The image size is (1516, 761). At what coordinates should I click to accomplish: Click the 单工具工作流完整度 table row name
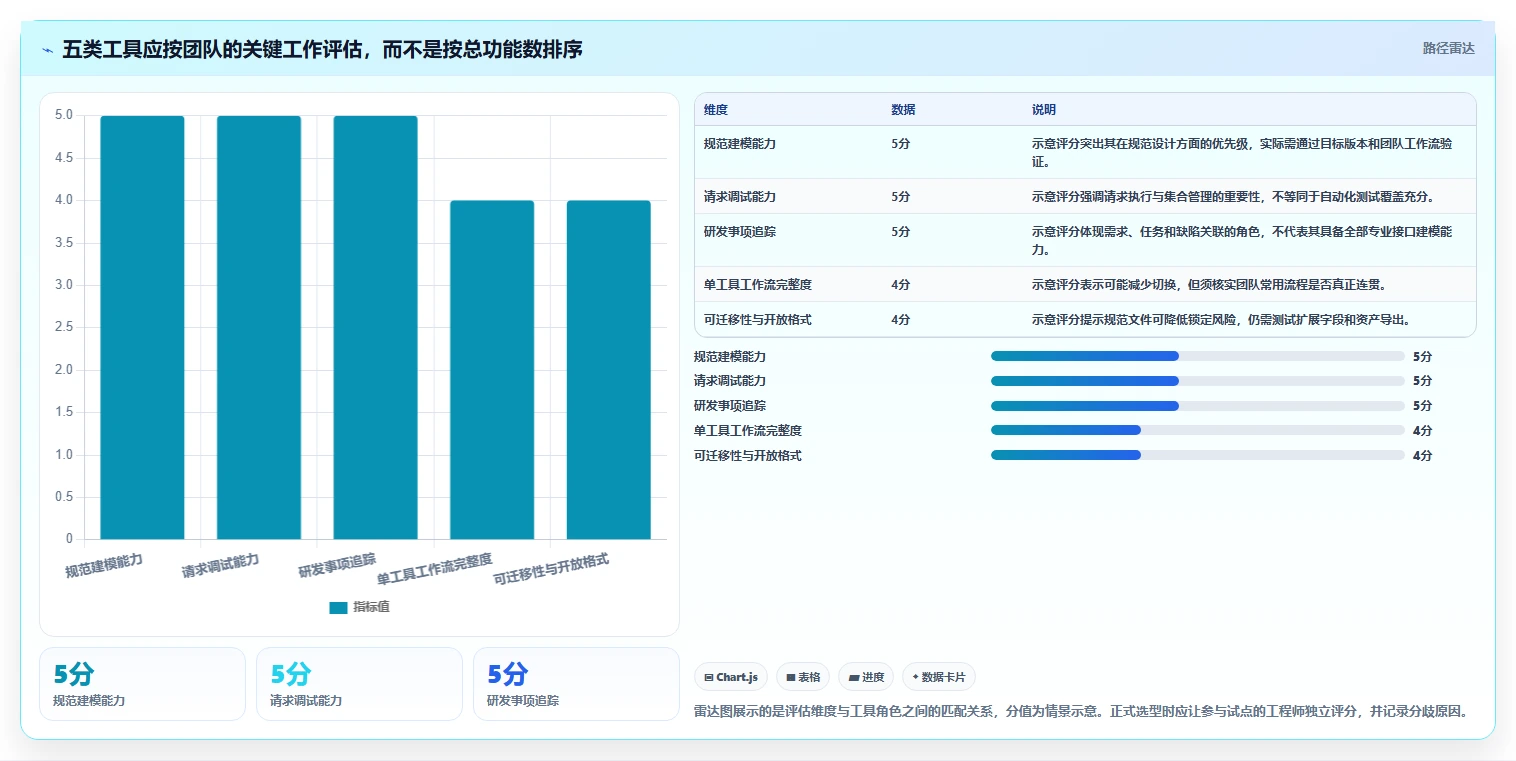(758, 285)
